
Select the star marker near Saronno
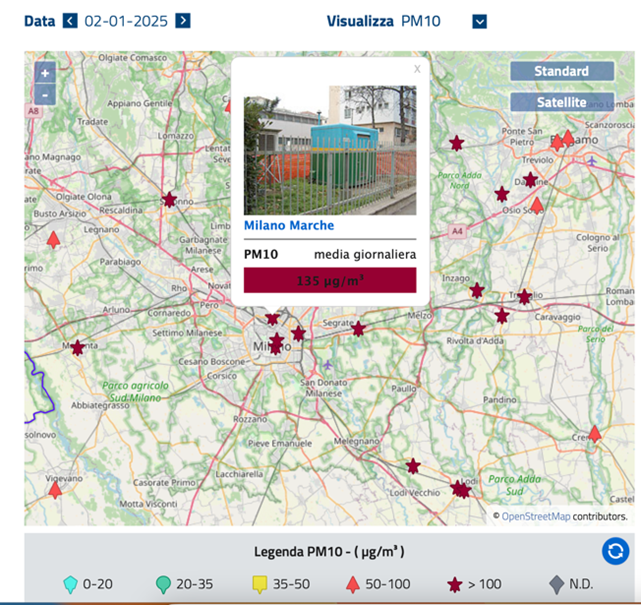tap(169, 200)
